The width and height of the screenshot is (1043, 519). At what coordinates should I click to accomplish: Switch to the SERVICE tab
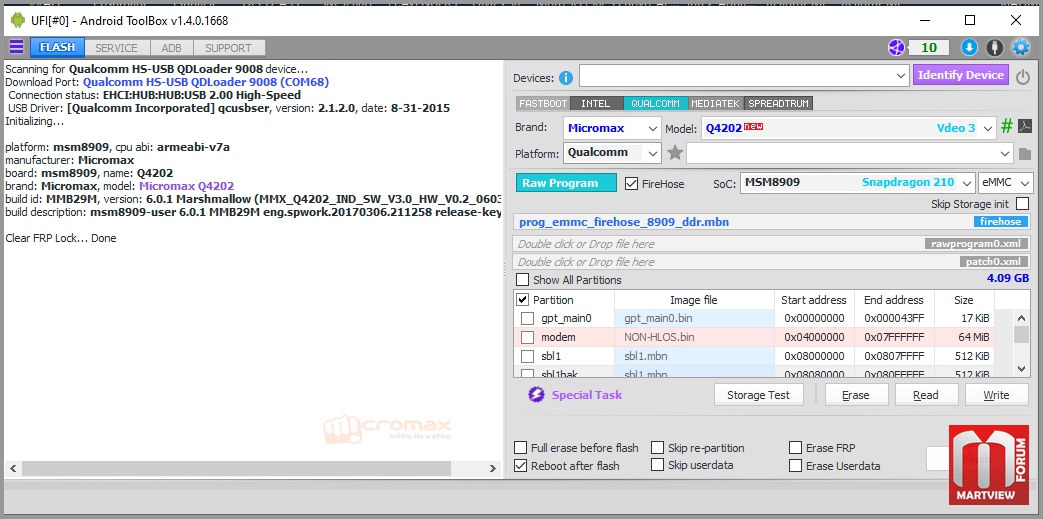pyautogui.click(x=116, y=48)
